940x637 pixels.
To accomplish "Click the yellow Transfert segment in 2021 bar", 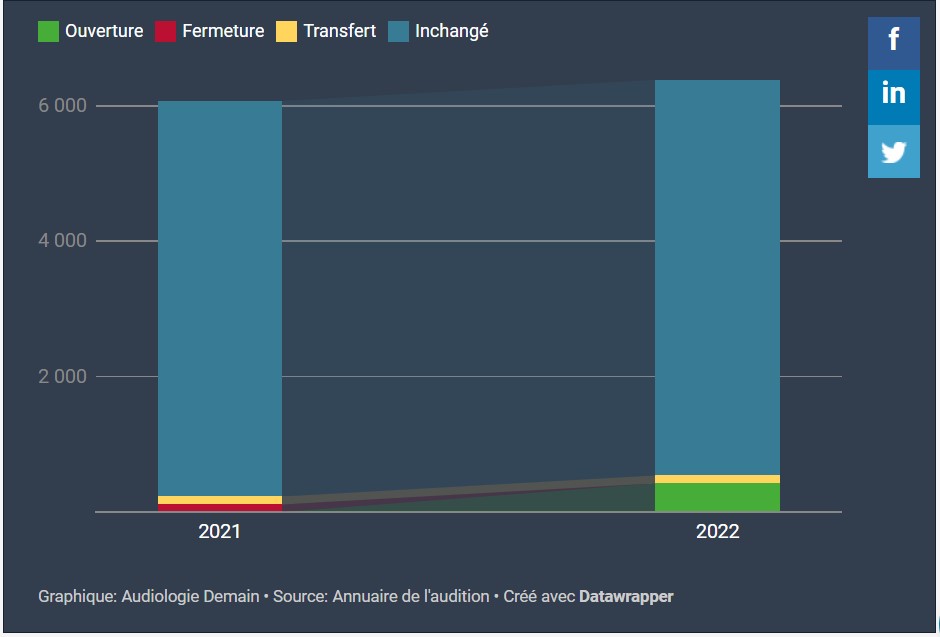I will pos(220,500).
